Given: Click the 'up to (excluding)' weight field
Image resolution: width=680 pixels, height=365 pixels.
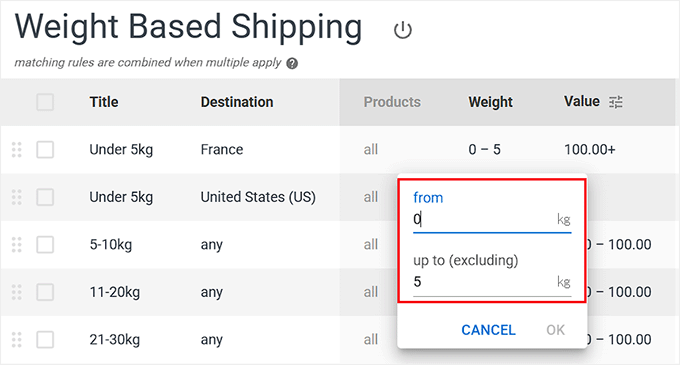Looking at the screenshot, I should [x=492, y=282].
